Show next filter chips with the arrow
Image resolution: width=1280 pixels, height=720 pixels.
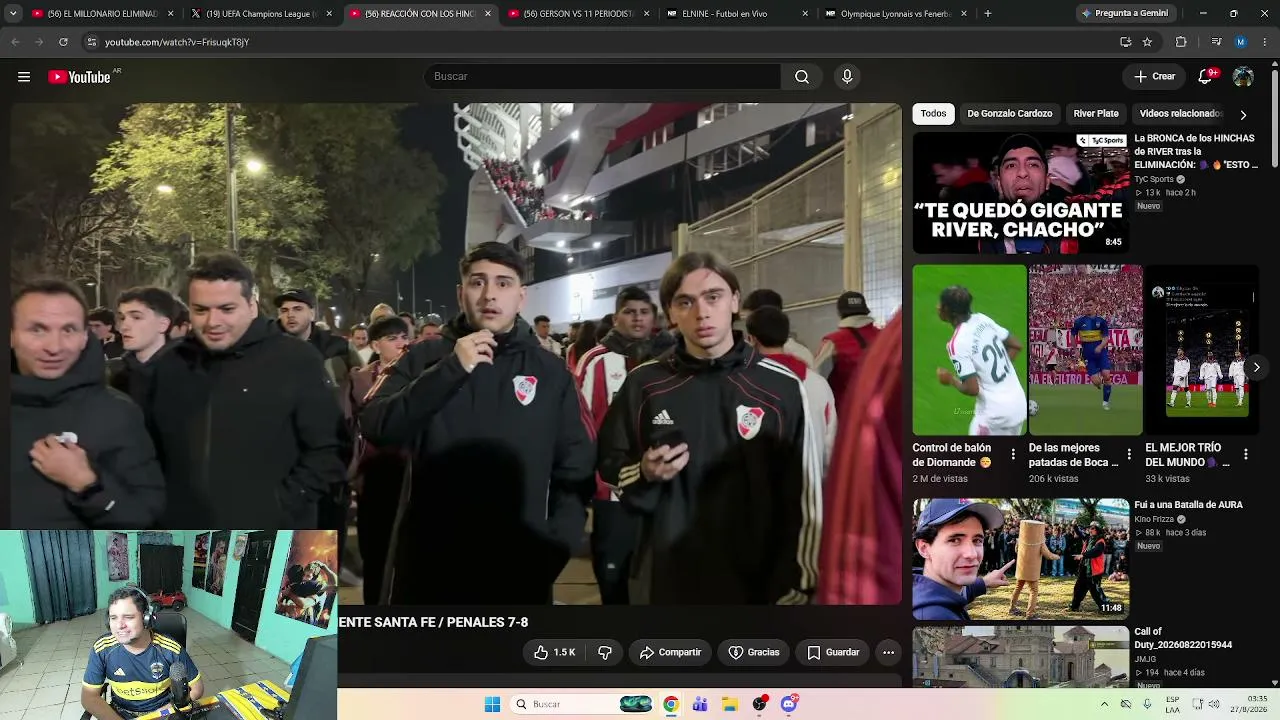[1243, 114]
